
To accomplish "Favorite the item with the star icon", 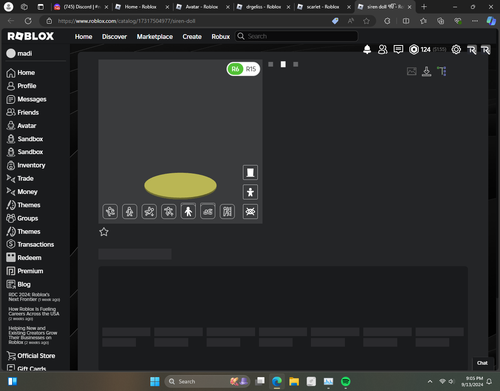I will click(104, 232).
